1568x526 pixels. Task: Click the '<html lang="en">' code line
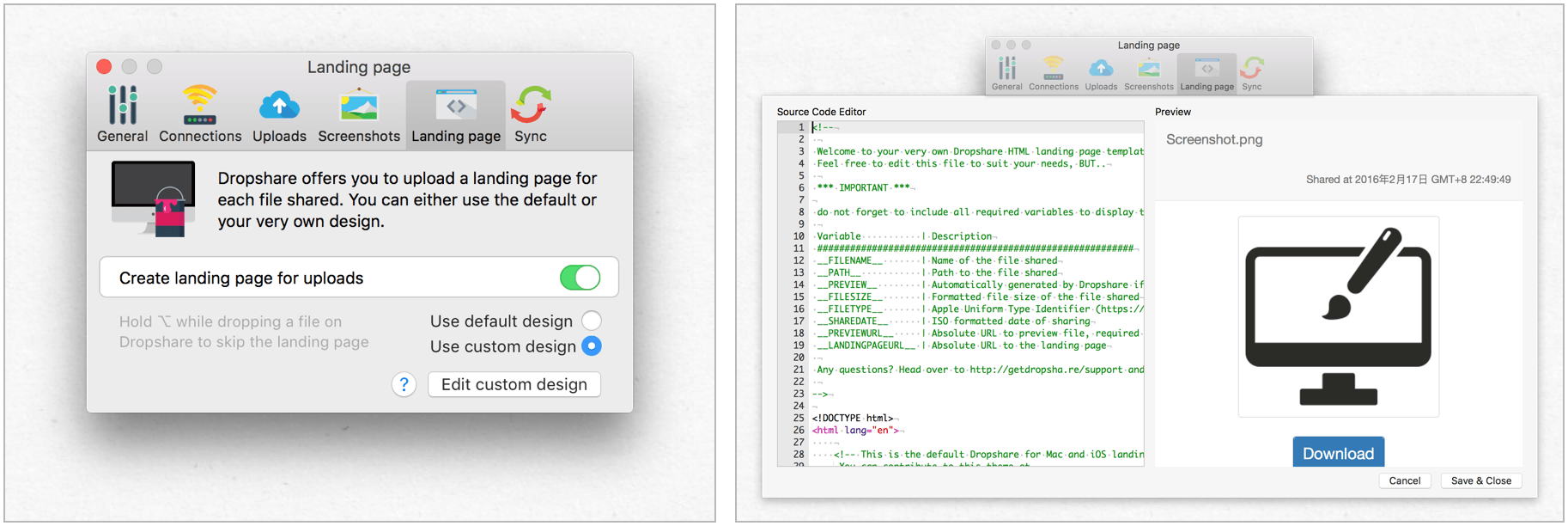(855, 431)
